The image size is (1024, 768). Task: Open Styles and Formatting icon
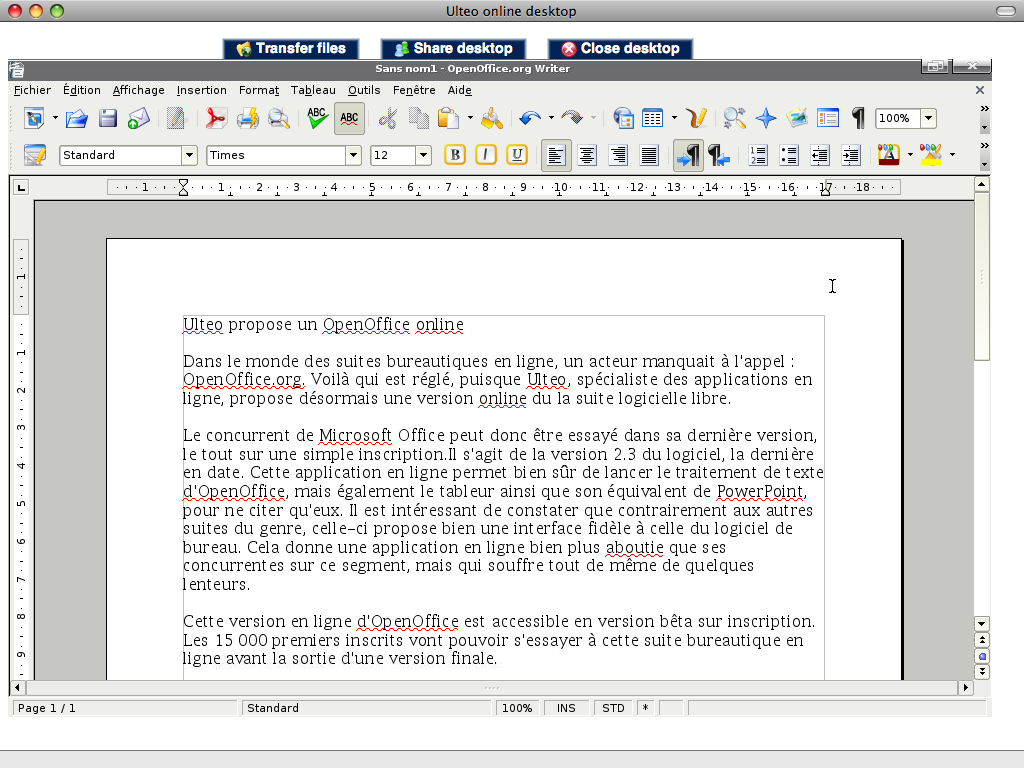click(35, 155)
